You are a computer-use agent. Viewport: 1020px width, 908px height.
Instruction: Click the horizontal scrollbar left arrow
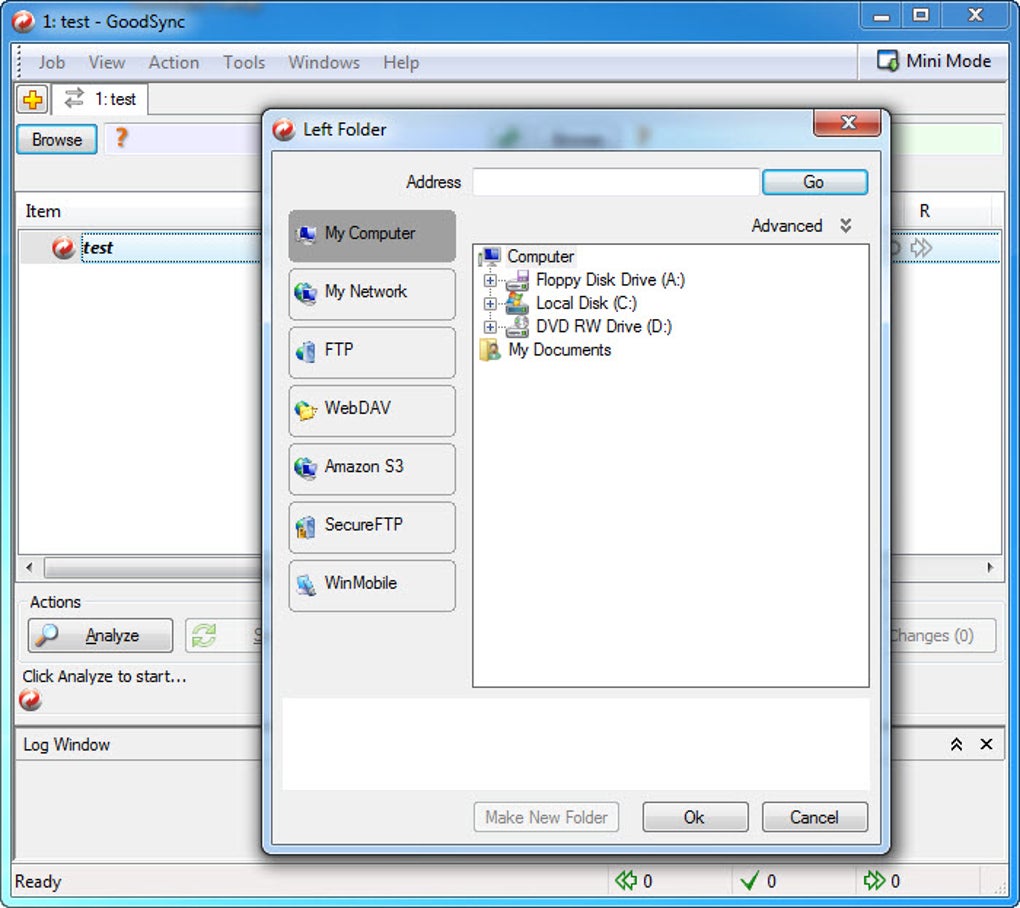tap(29, 567)
